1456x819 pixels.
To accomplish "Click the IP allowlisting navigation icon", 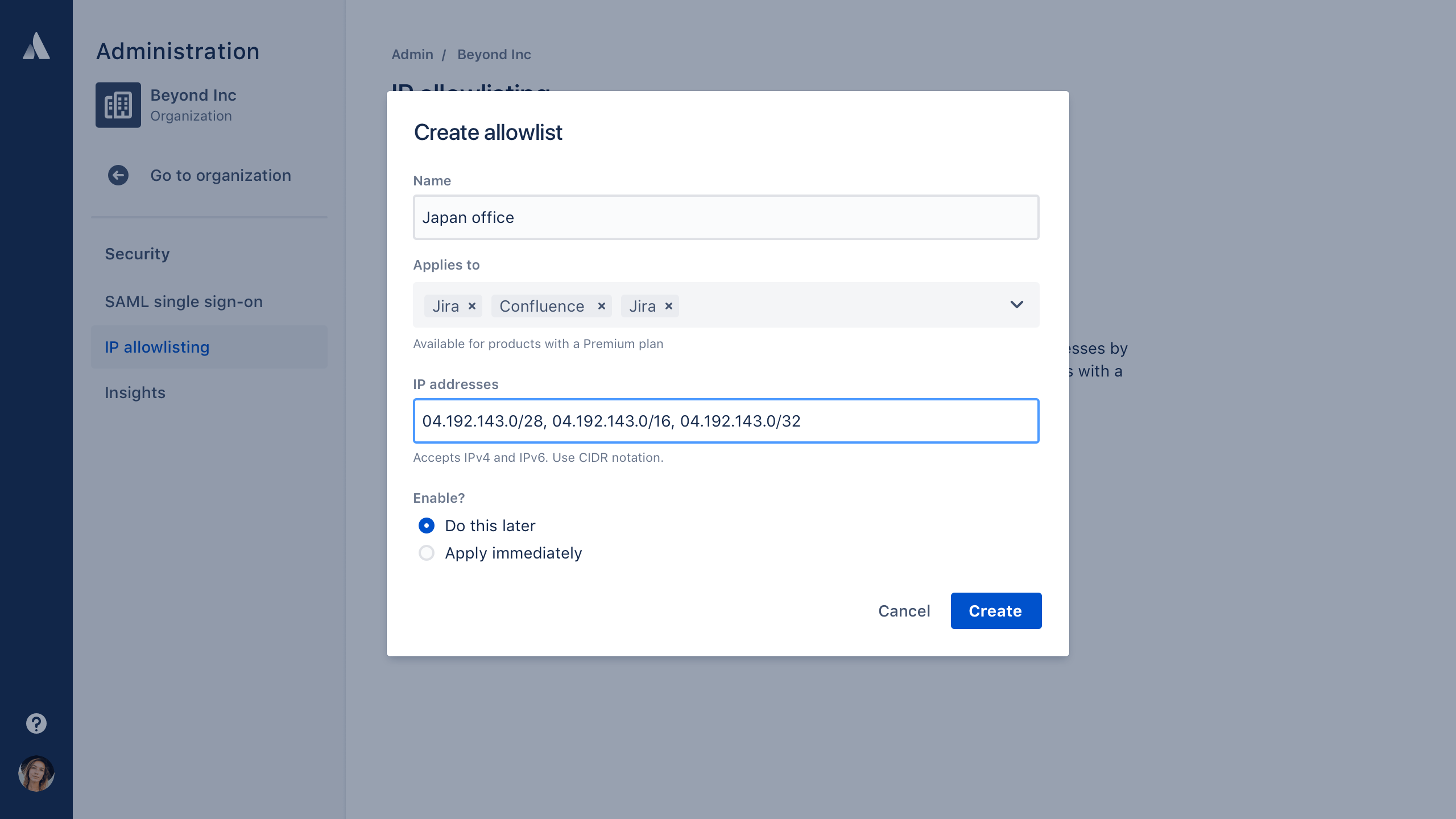I will pos(157,347).
